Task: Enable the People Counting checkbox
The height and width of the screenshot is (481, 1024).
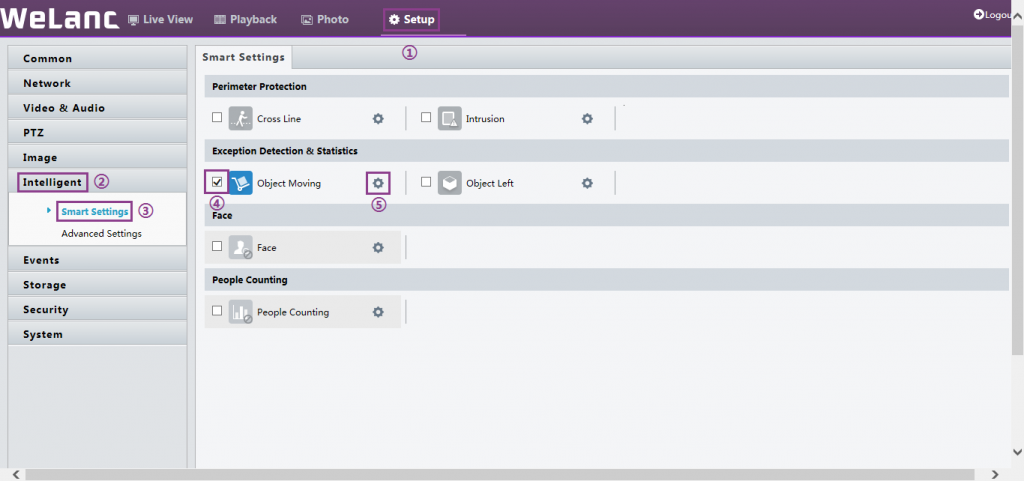Action: point(217,311)
